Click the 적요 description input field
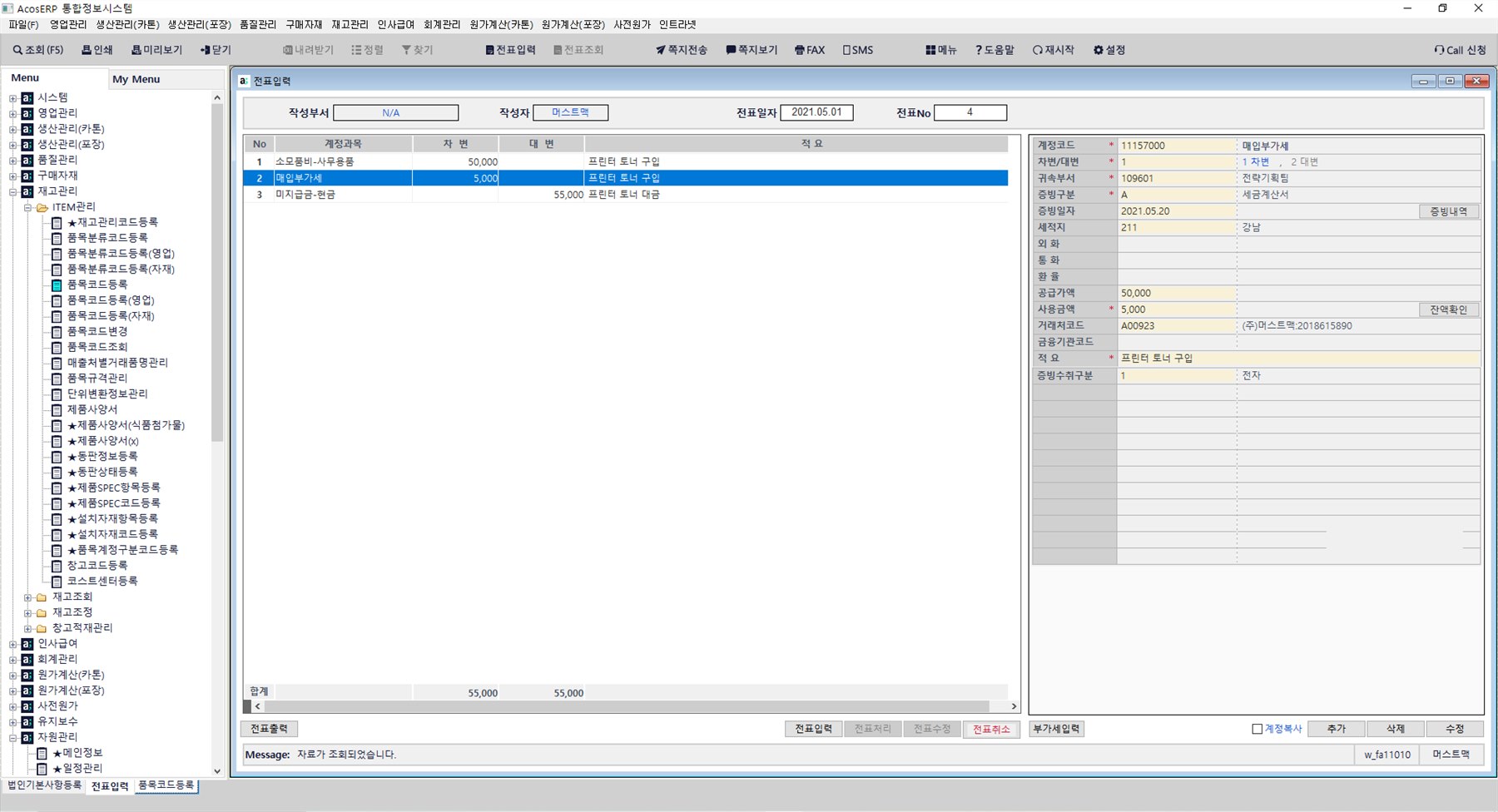The image size is (1498, 812). tap(1298, 359)
